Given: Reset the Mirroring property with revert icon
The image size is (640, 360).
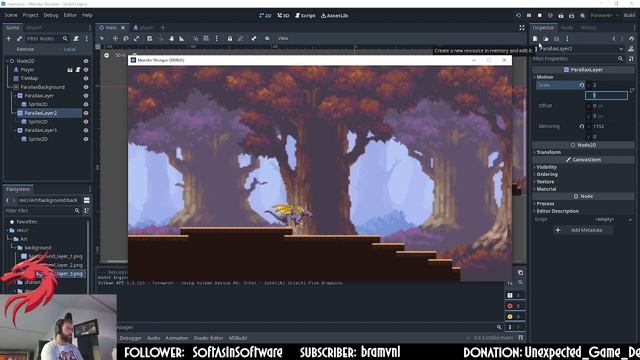Looking at the screenshot, I should coord(582,126).
